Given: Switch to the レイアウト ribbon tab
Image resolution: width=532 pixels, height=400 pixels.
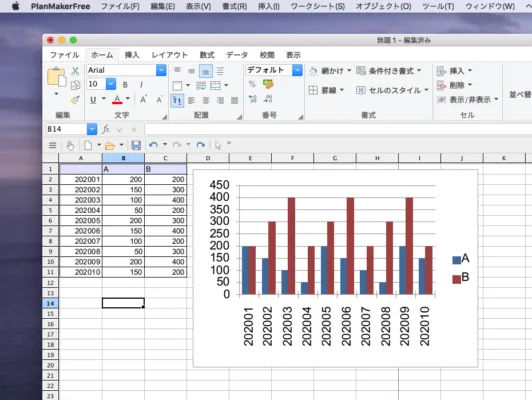Looking at the screenshot, I should pos(169,55).
